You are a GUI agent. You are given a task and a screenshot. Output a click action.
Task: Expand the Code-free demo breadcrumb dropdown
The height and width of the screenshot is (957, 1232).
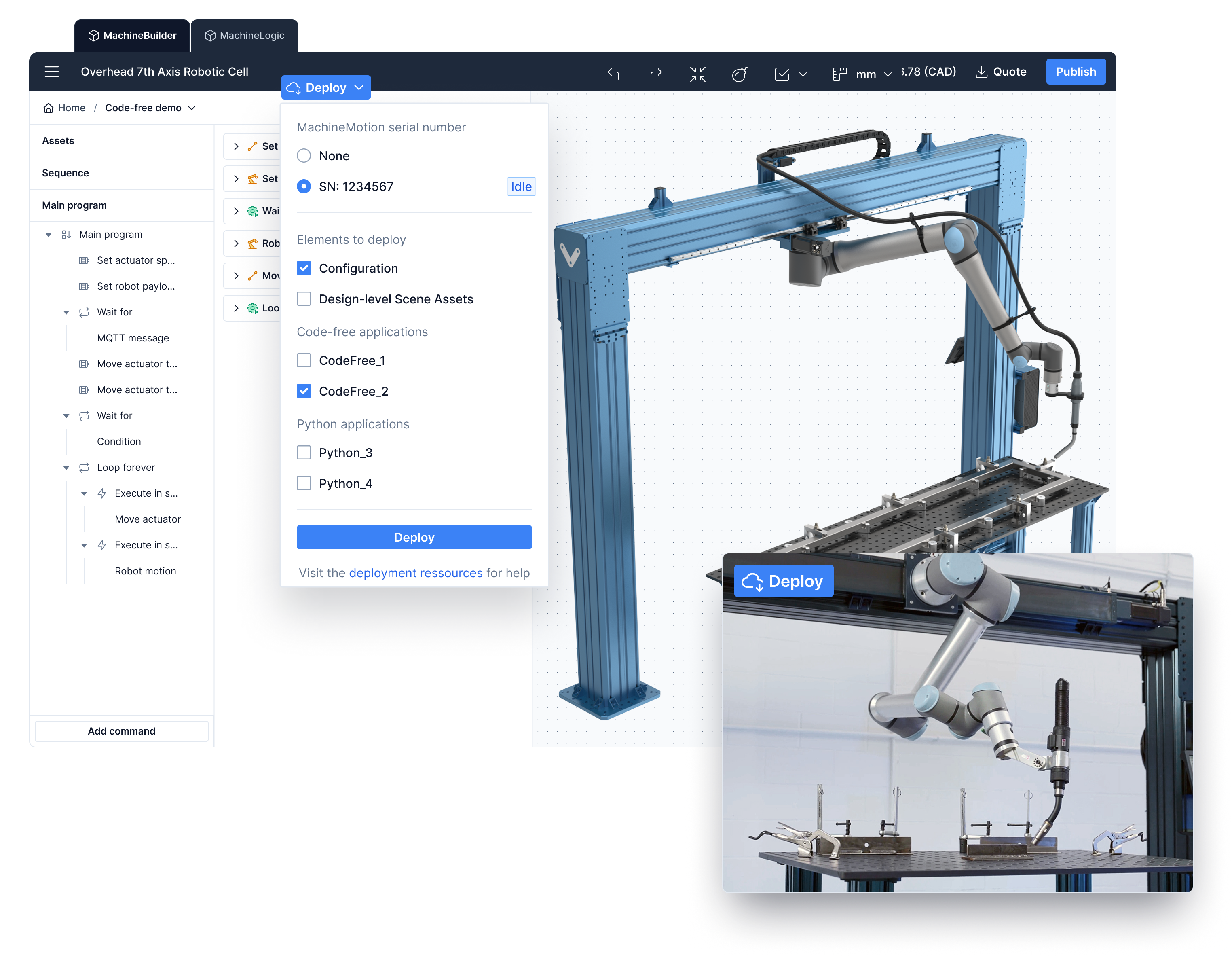click(192, 108)
